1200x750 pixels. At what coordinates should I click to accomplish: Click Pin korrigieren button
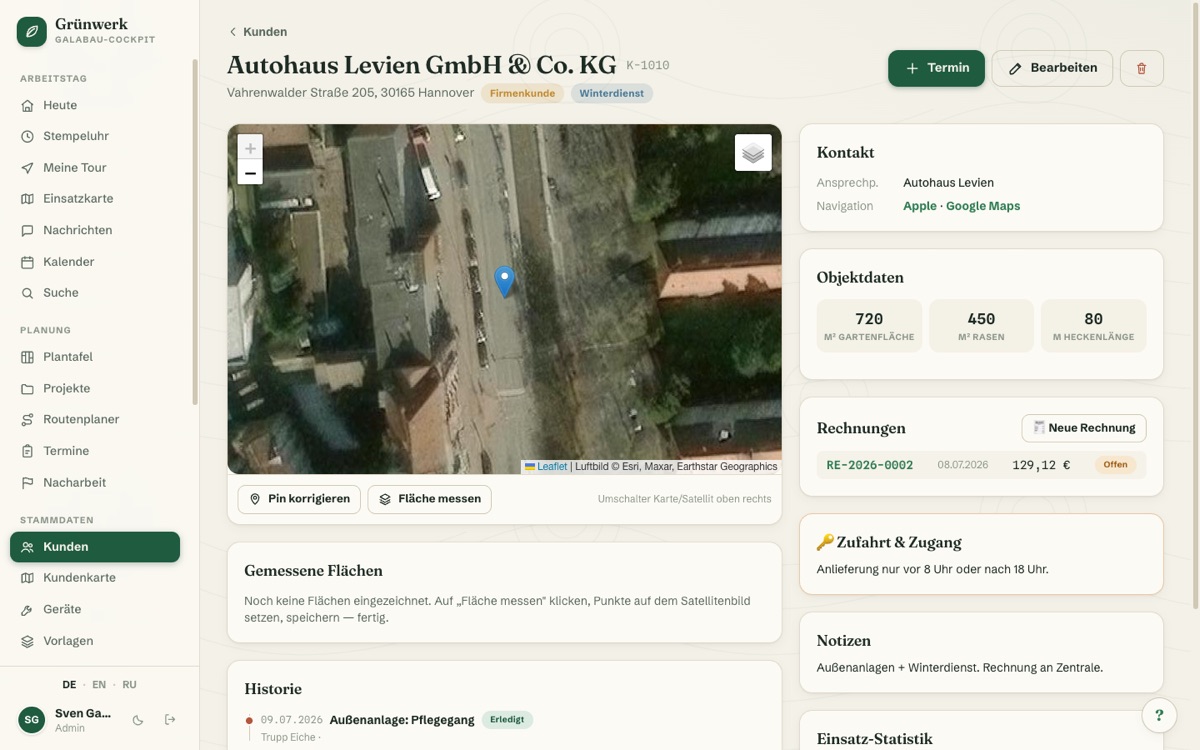pyautogui.click(x=299, y=499)
